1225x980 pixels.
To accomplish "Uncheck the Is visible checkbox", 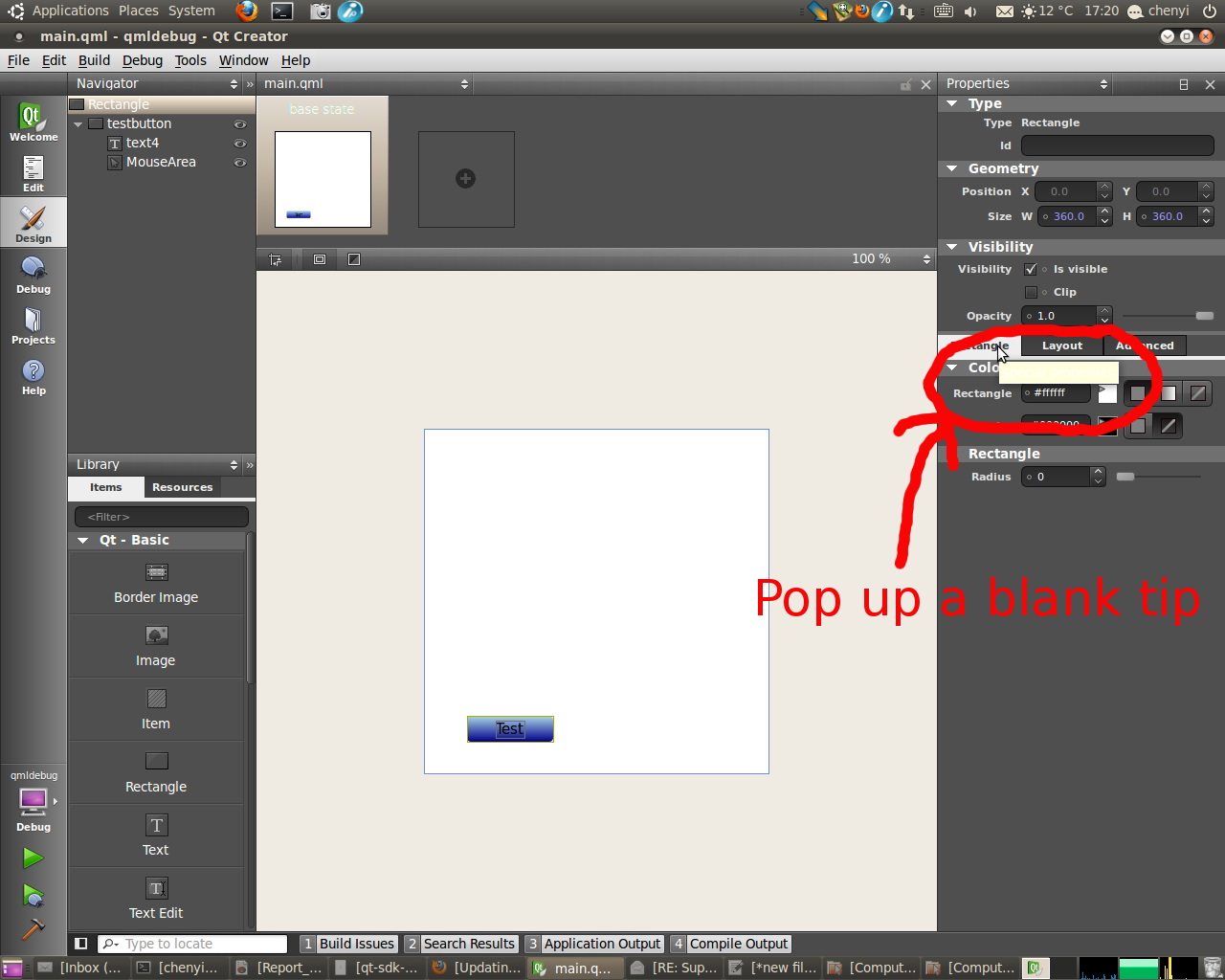I will pos(1031,269).
